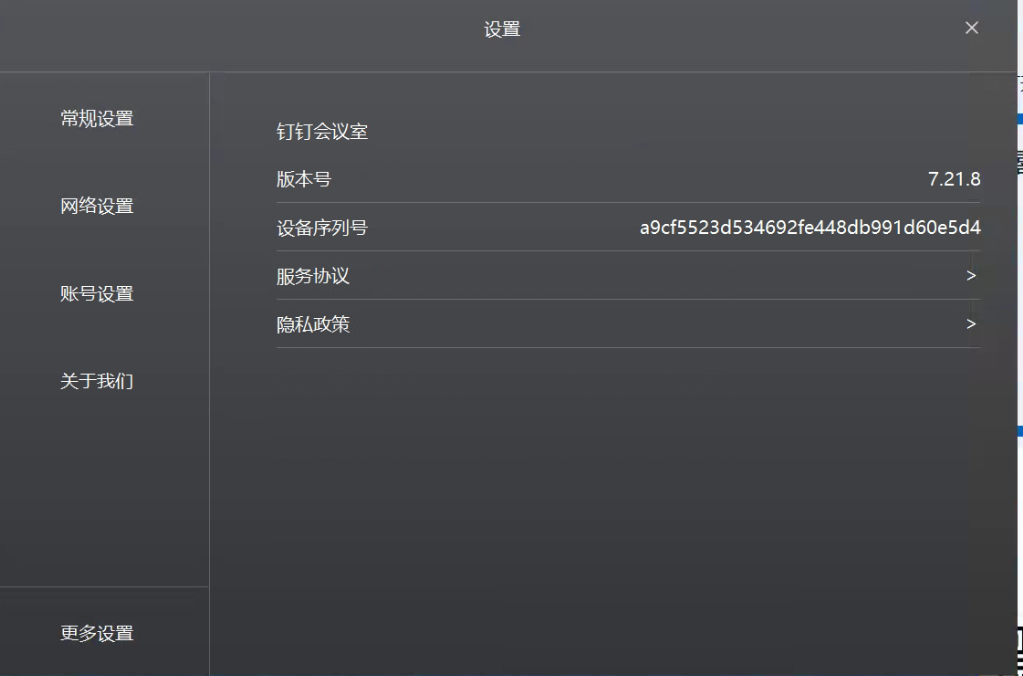The width and height of the screenshot is (1023, 676).
Task: Click the 设备序列号 label
Action: coord(322,228)
